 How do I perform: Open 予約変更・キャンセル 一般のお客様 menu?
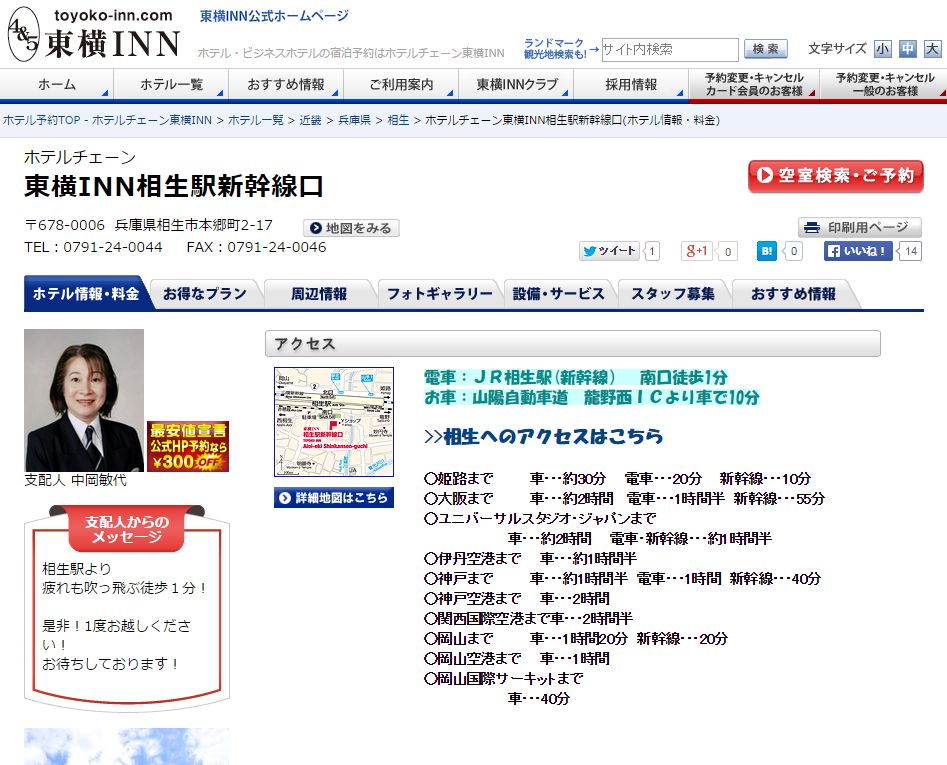pyautogui.click(x=884, y=85)
